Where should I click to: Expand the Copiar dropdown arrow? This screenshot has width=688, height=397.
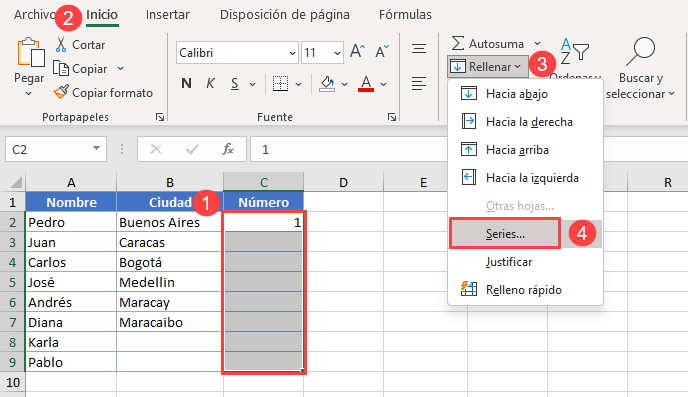coord(121,69)
